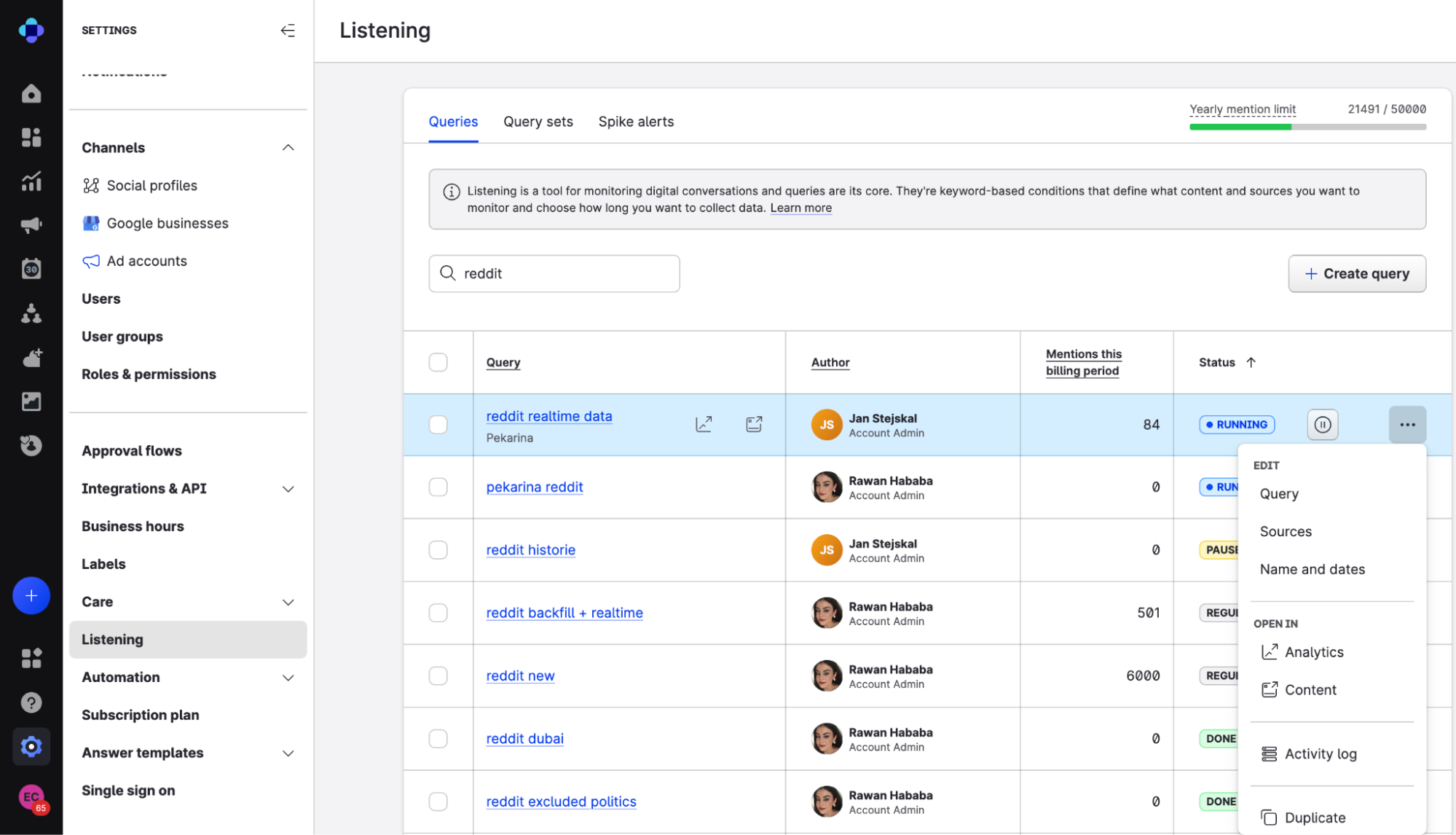1456x835 pixels.
Task: Open the help question mark icon
Action: tap(31, 702)
